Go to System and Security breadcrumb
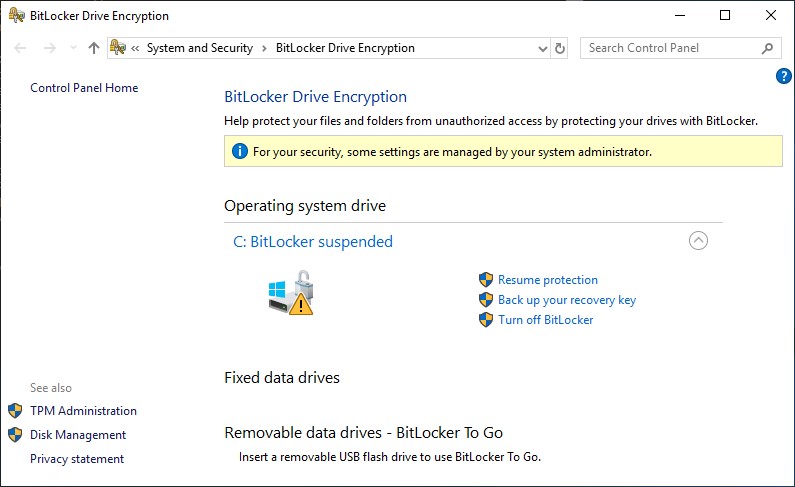This screenshot has width=795, height=487. [x=199, y=48]
